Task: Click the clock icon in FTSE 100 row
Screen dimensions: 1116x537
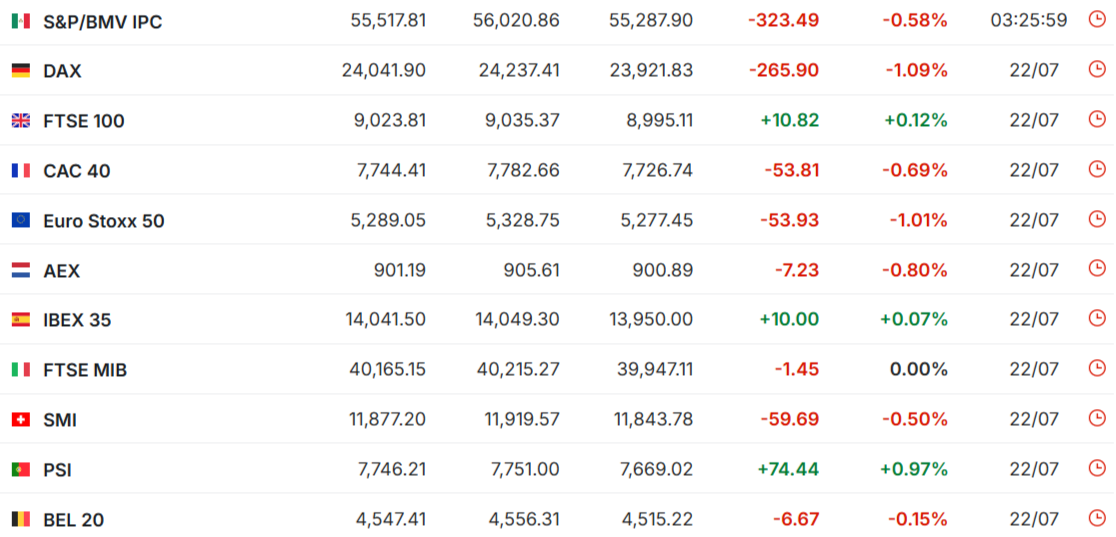Action: (1097, 119)
